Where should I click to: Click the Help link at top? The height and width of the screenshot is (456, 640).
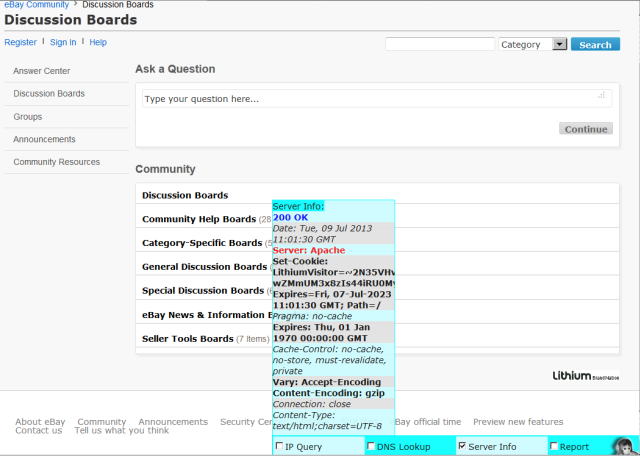(x=98, y=42)
